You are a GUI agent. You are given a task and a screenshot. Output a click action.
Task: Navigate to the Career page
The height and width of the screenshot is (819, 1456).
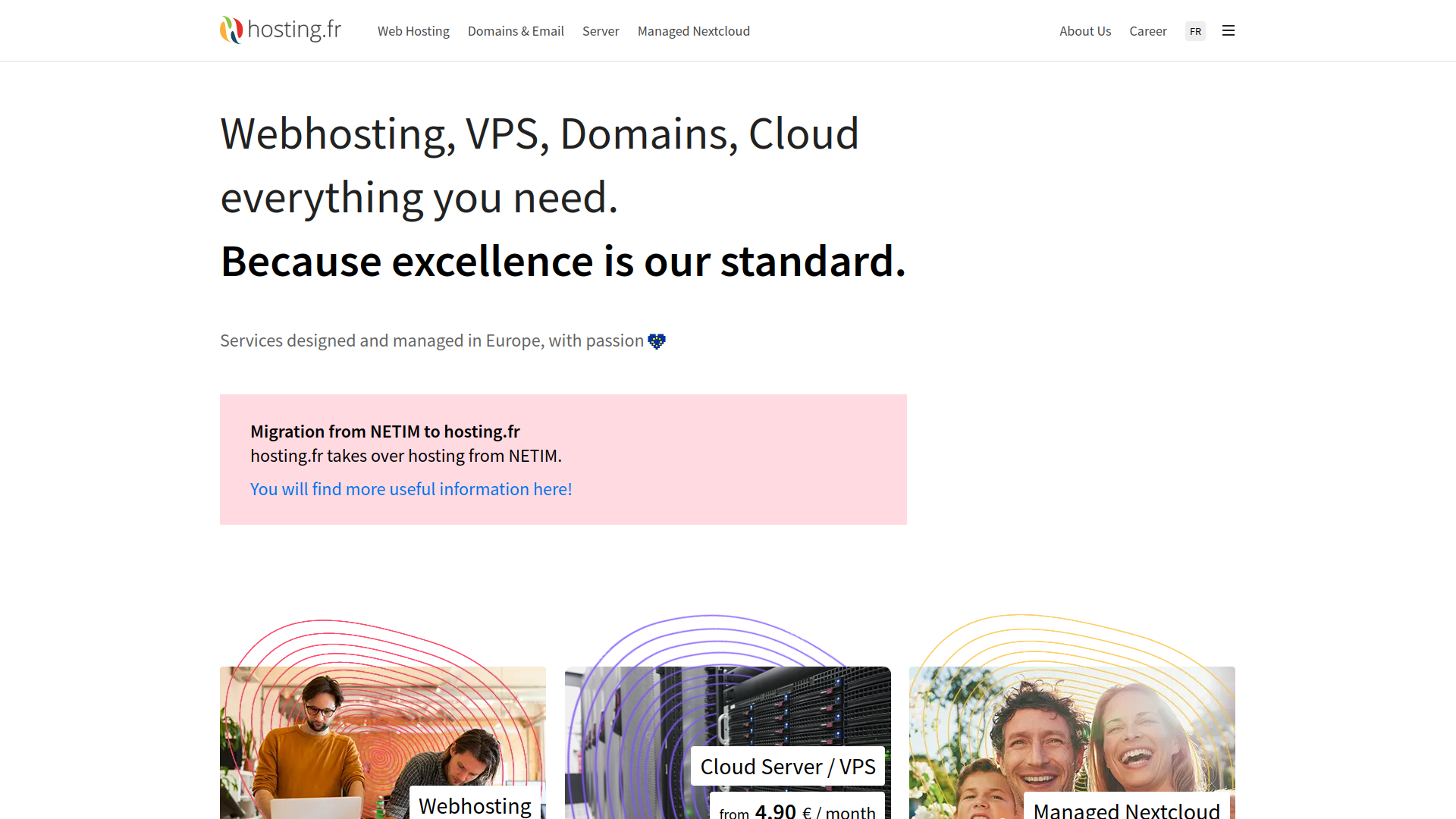coord(1148,31)
